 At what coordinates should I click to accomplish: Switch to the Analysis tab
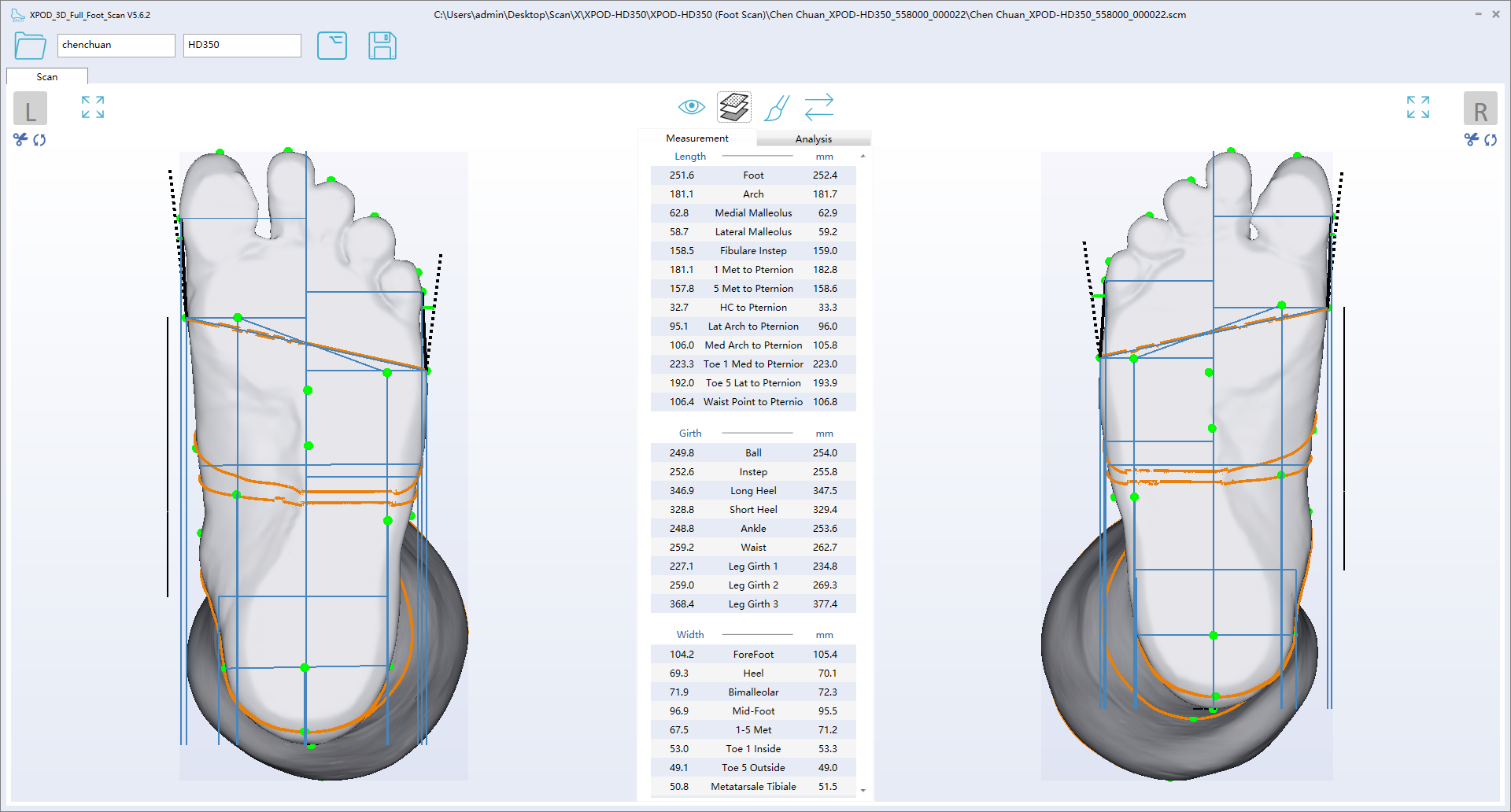pos(813,139)
